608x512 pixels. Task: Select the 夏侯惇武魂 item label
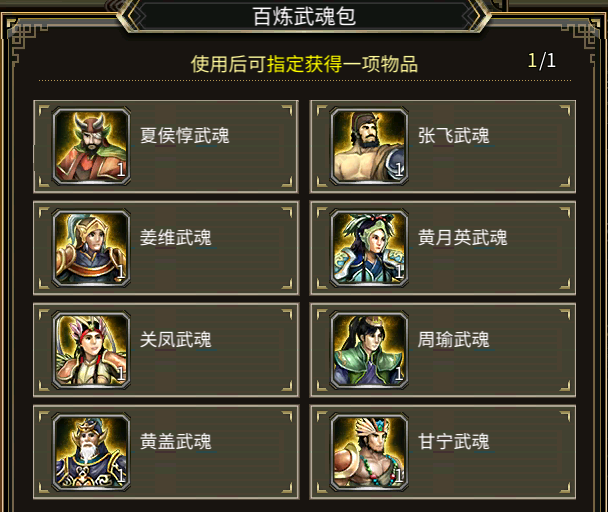185,136
